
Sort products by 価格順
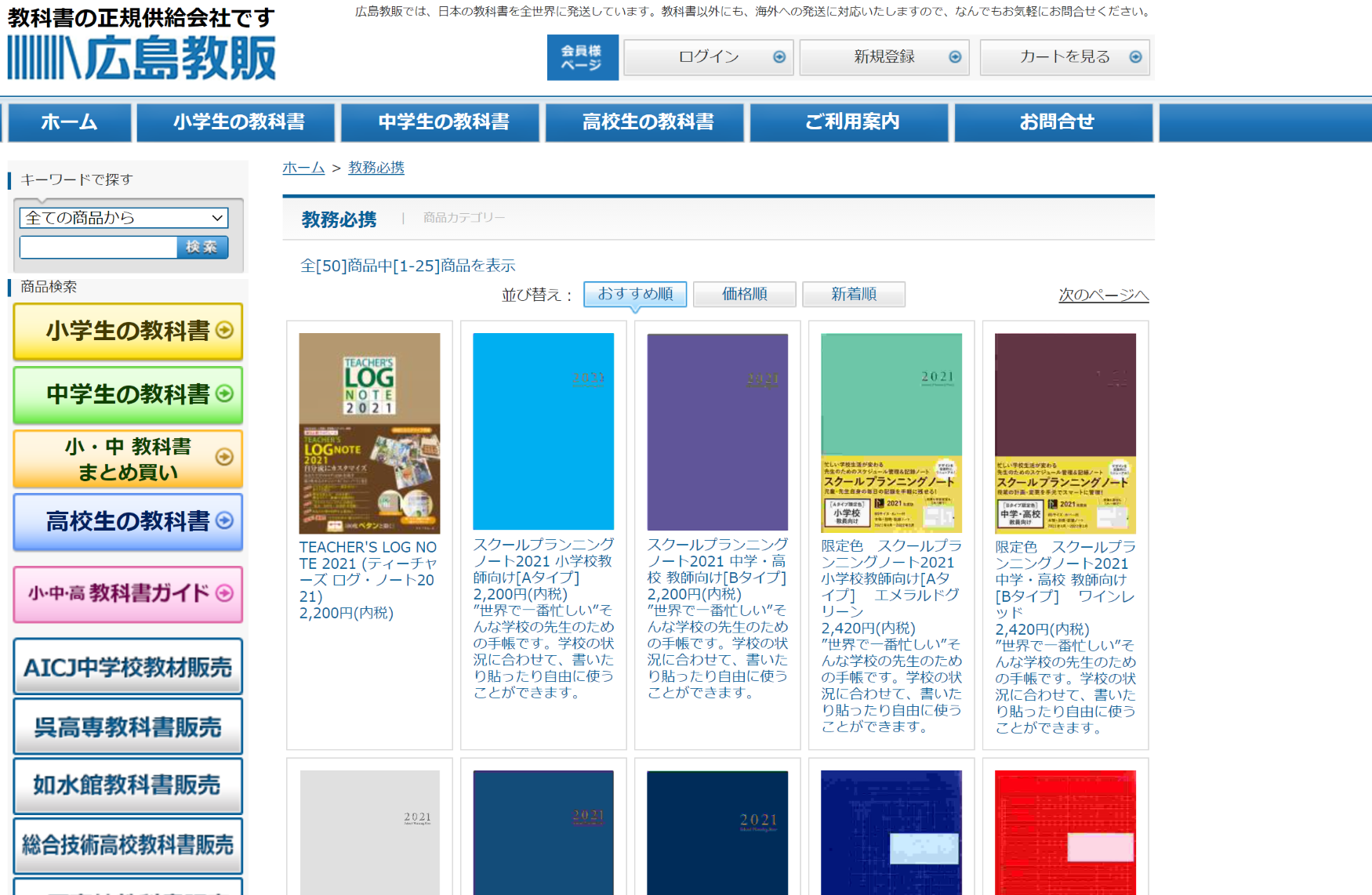coord(745,294)
